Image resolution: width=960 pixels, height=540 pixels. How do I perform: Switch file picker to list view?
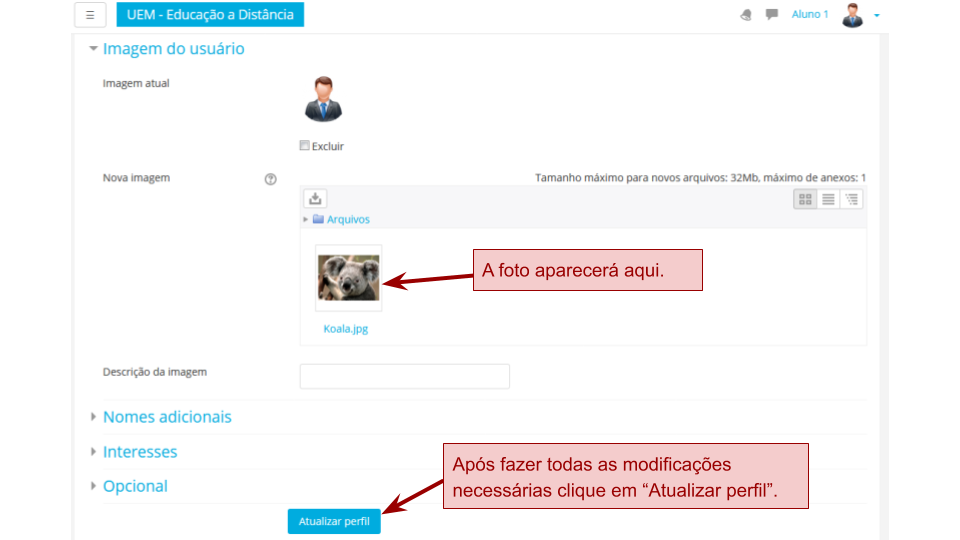click(x=828, y=199)
